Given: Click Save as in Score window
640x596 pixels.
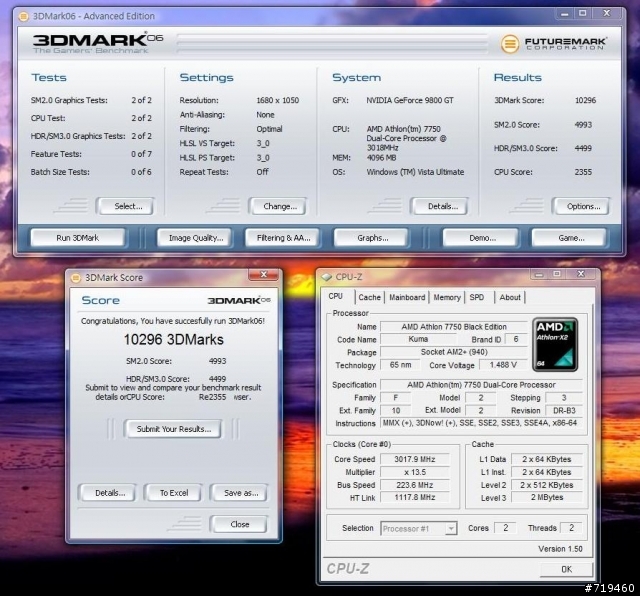Looking at the screenshot, I should (239, 493).
